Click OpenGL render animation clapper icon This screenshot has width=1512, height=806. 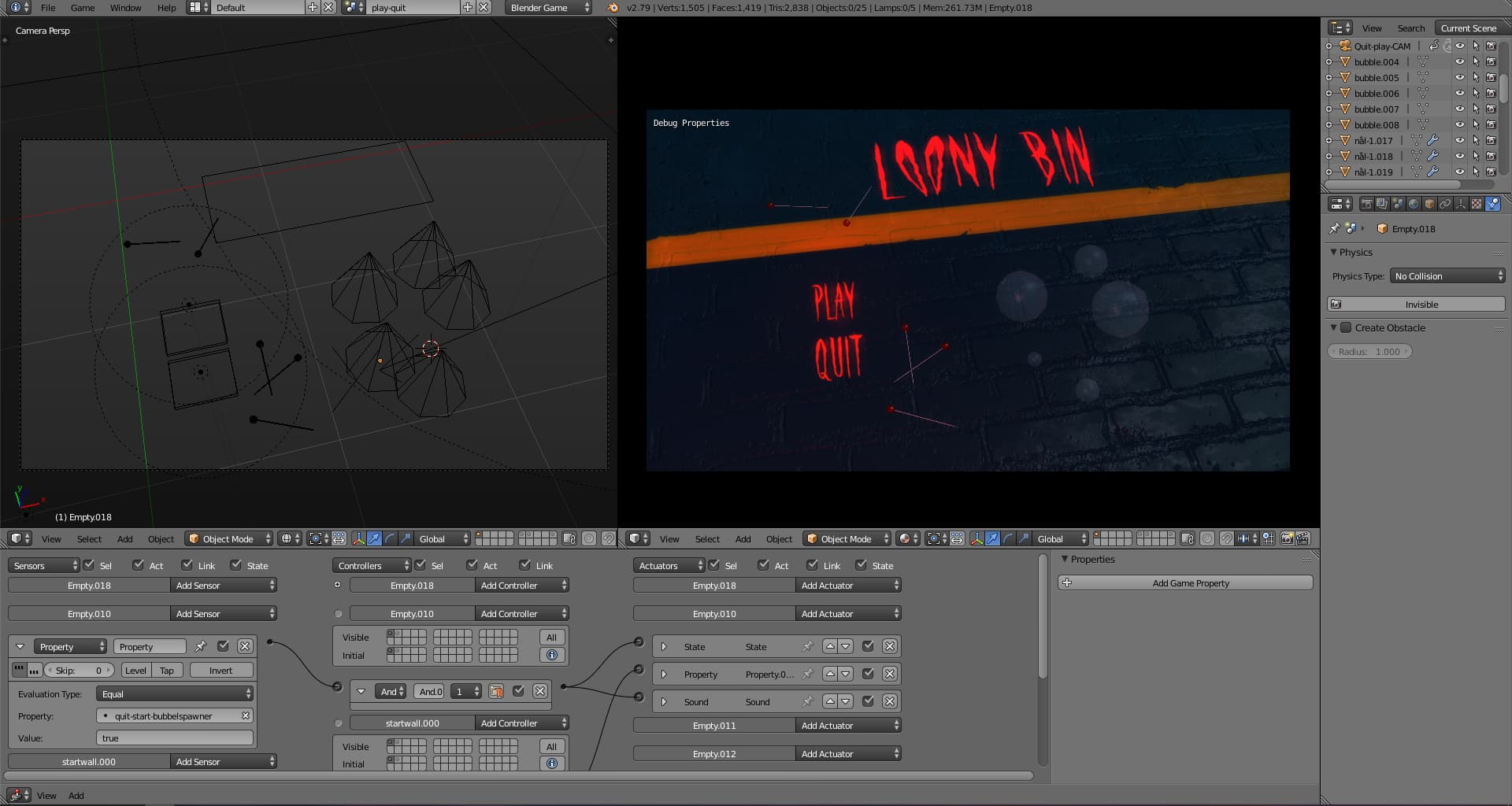(1303, 538)
